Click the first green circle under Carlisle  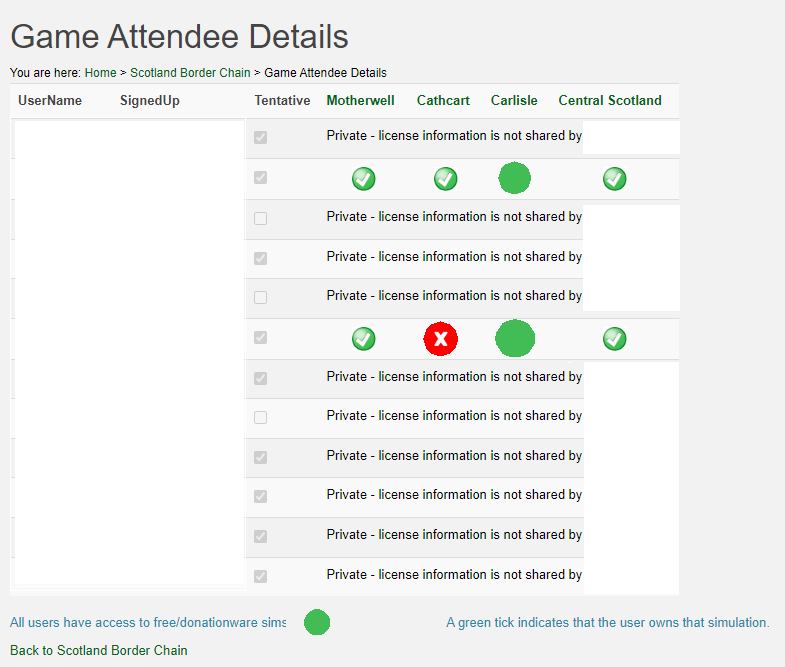tap(515, 178)
